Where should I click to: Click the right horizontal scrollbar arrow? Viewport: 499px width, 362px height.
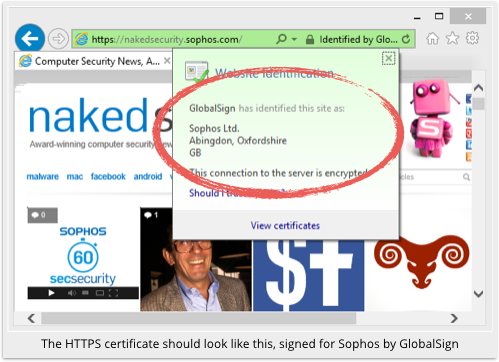point(454,318)
